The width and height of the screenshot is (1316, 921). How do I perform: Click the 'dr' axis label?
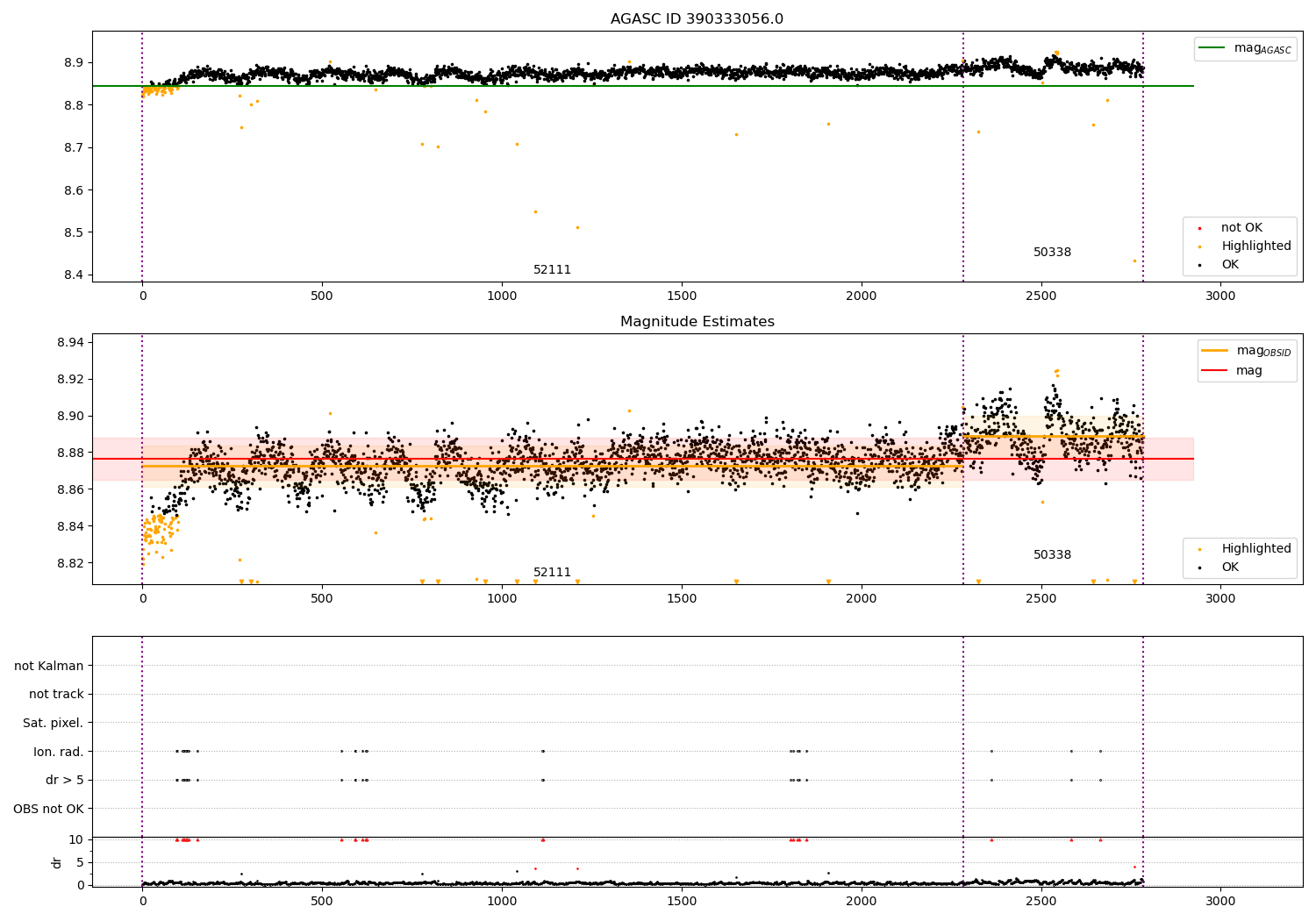click(x=57, y=862)
